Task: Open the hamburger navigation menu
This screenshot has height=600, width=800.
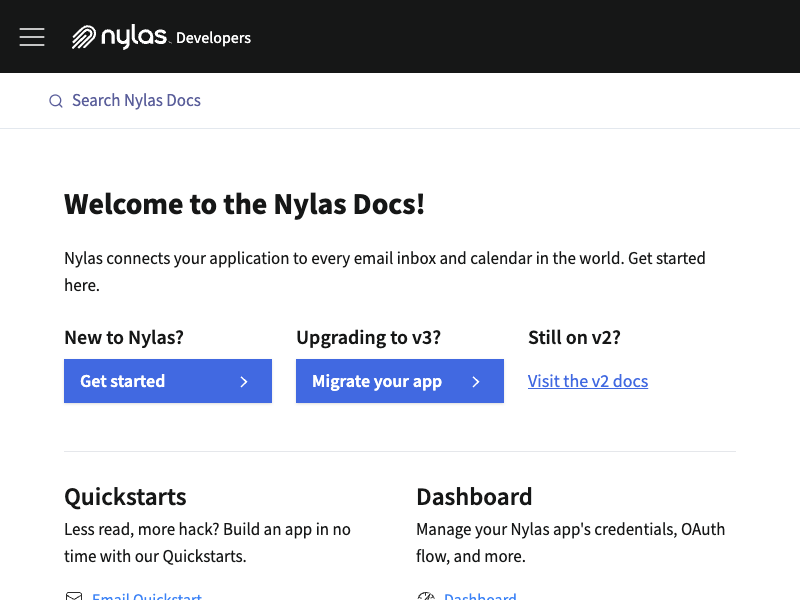Action: click(32, 37)
